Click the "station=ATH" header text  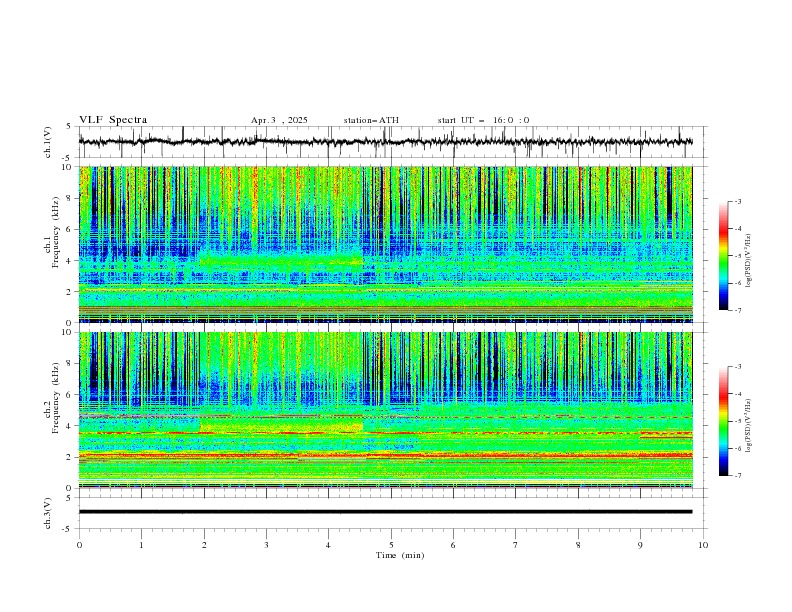[x=371, y=120]
